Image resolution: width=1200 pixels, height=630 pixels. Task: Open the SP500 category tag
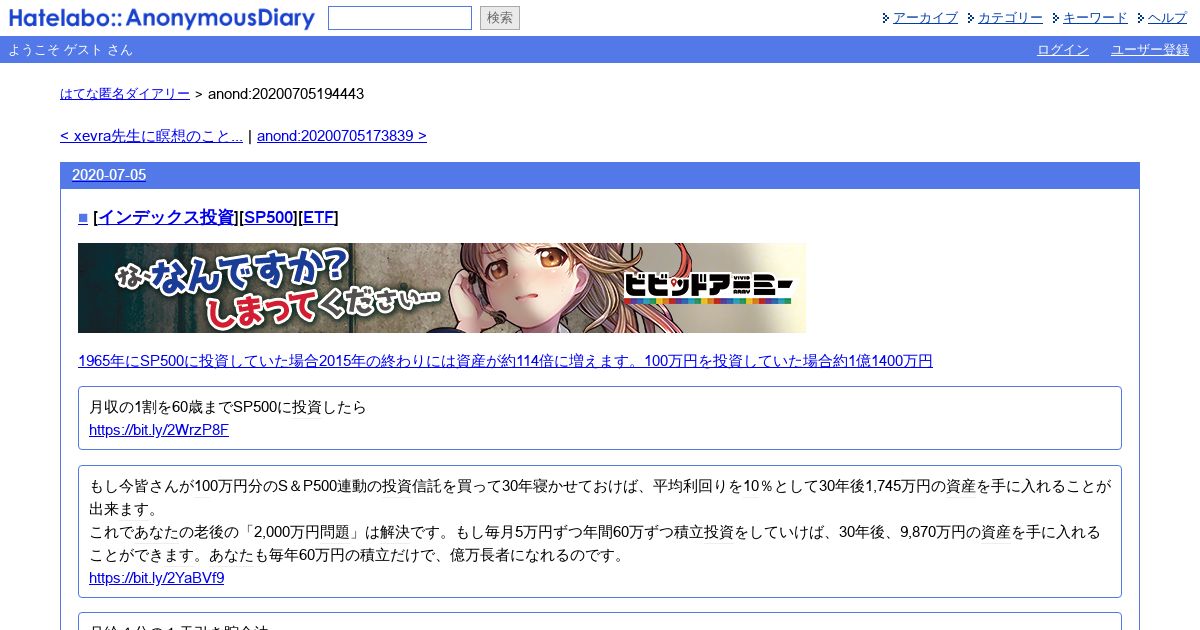coord(268,217)
